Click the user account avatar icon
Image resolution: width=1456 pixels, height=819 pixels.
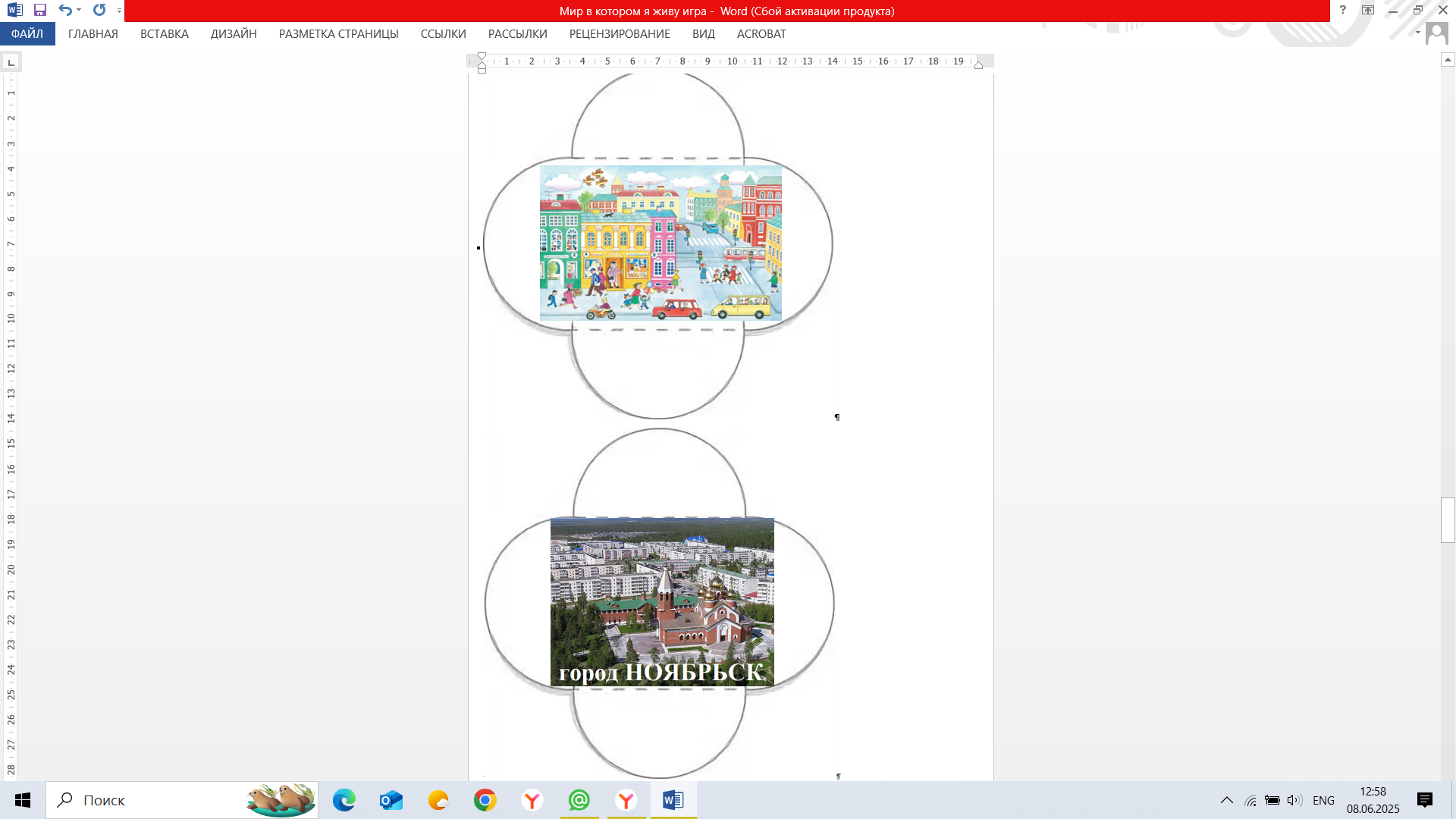click(x=1436, y=33)
